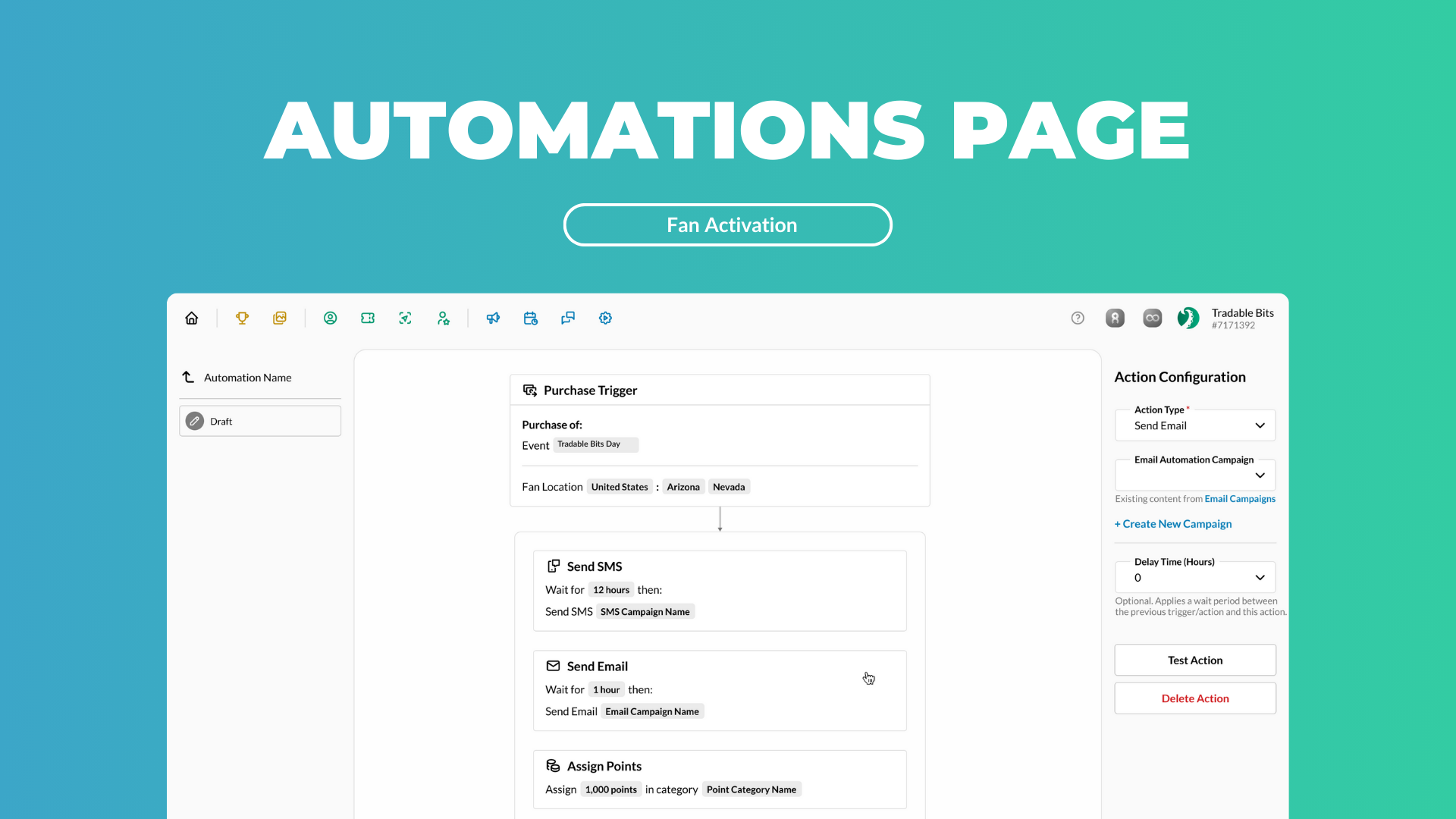Click the green ticket icon

368,318
